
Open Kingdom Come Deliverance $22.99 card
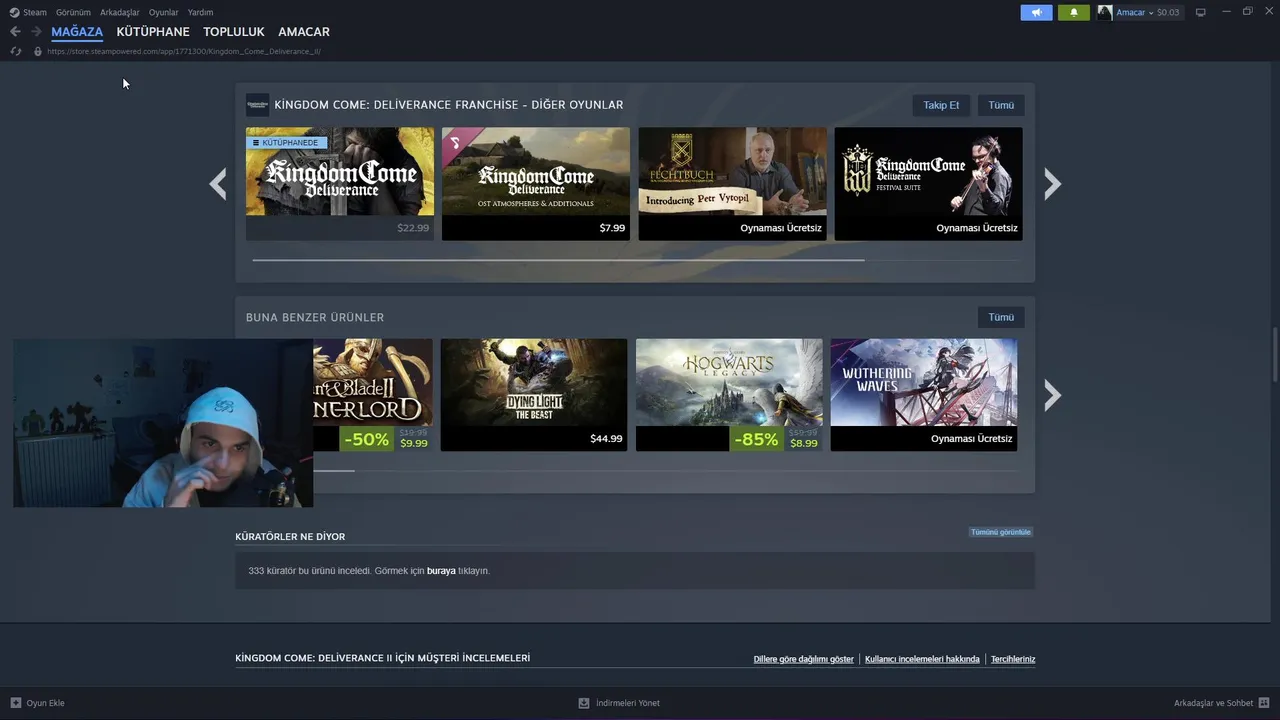click(x=340, y=183)
